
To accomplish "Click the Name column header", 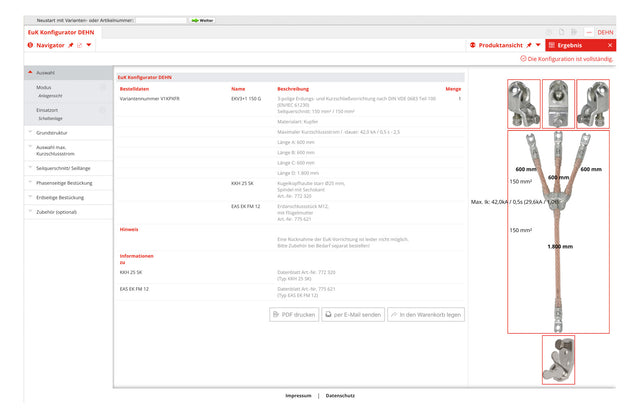I will (x=238, y=89).
